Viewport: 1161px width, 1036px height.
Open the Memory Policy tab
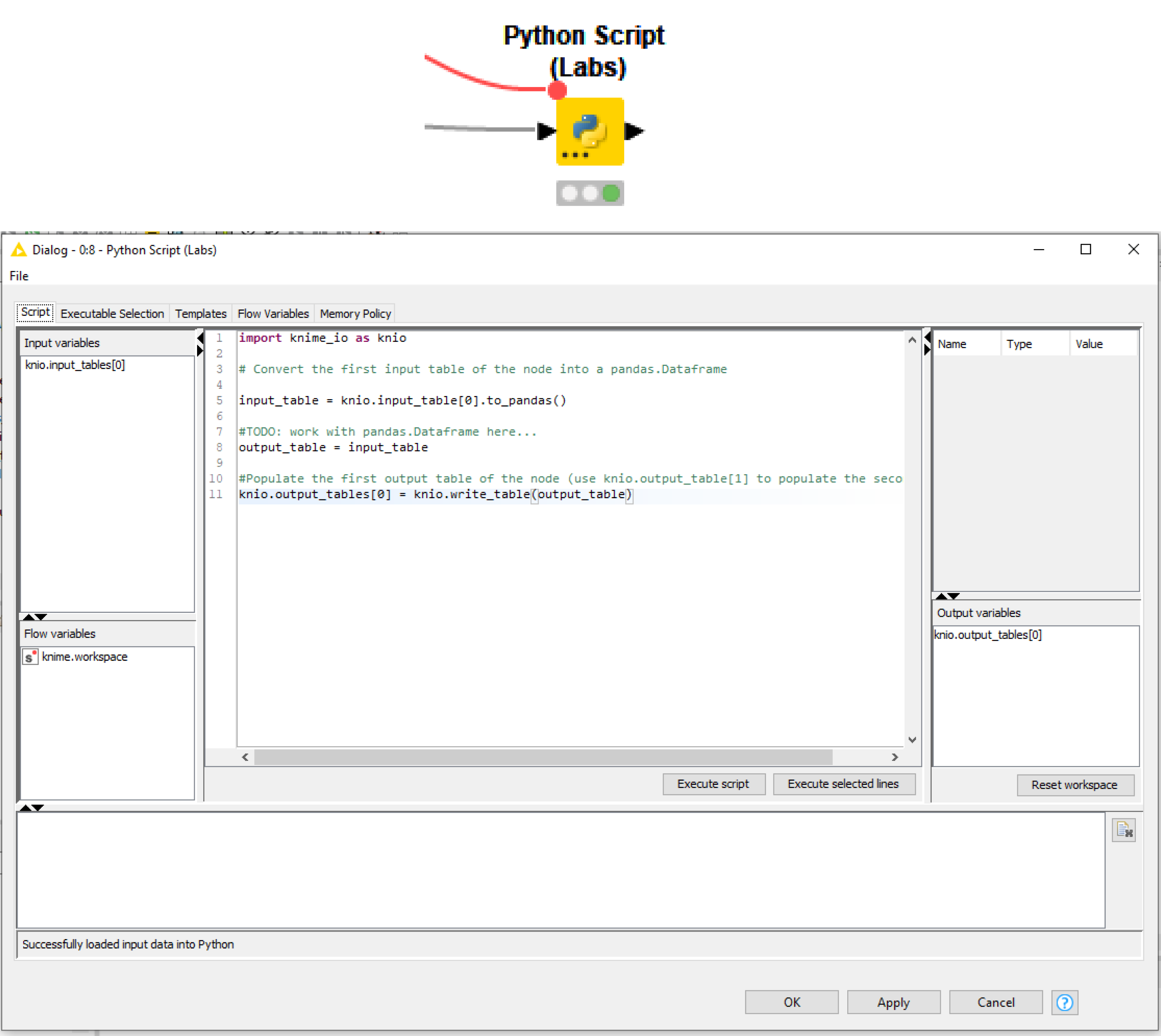[x=355, y=314]
